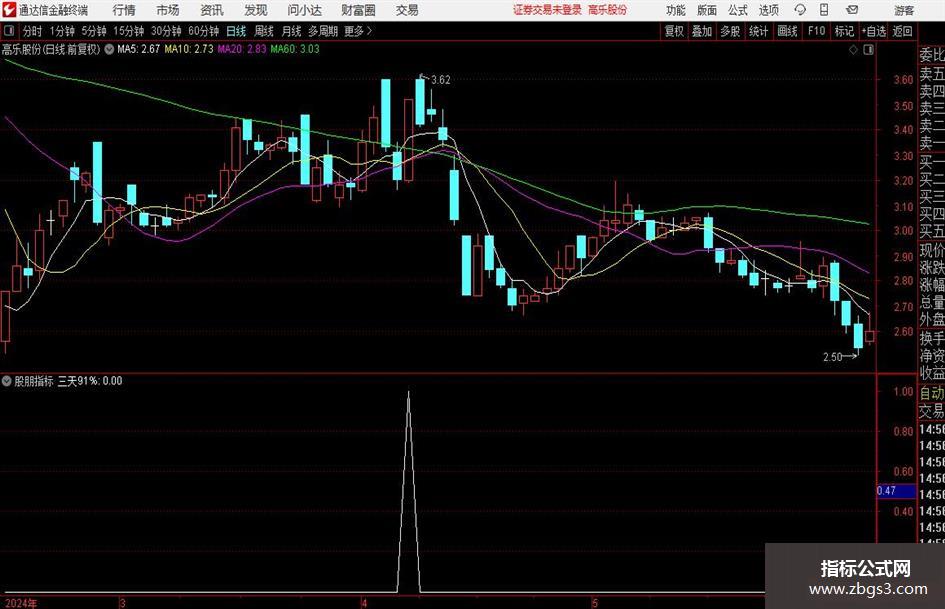Click the month 4 marker on the time axis
The height and width of the screenshot is (609, 945).
tap(364, 603)
